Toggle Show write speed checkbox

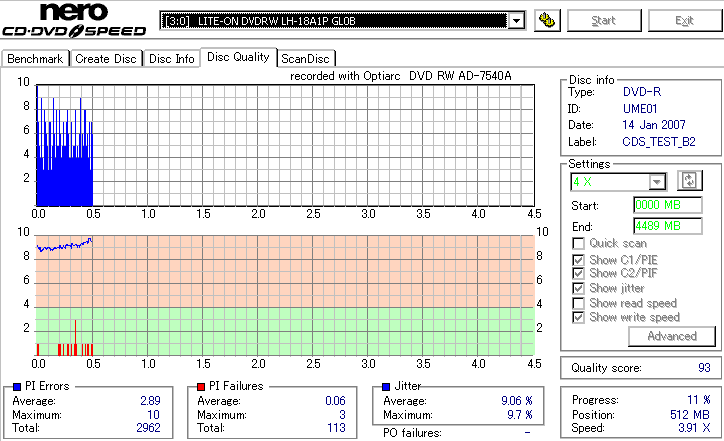578,318
